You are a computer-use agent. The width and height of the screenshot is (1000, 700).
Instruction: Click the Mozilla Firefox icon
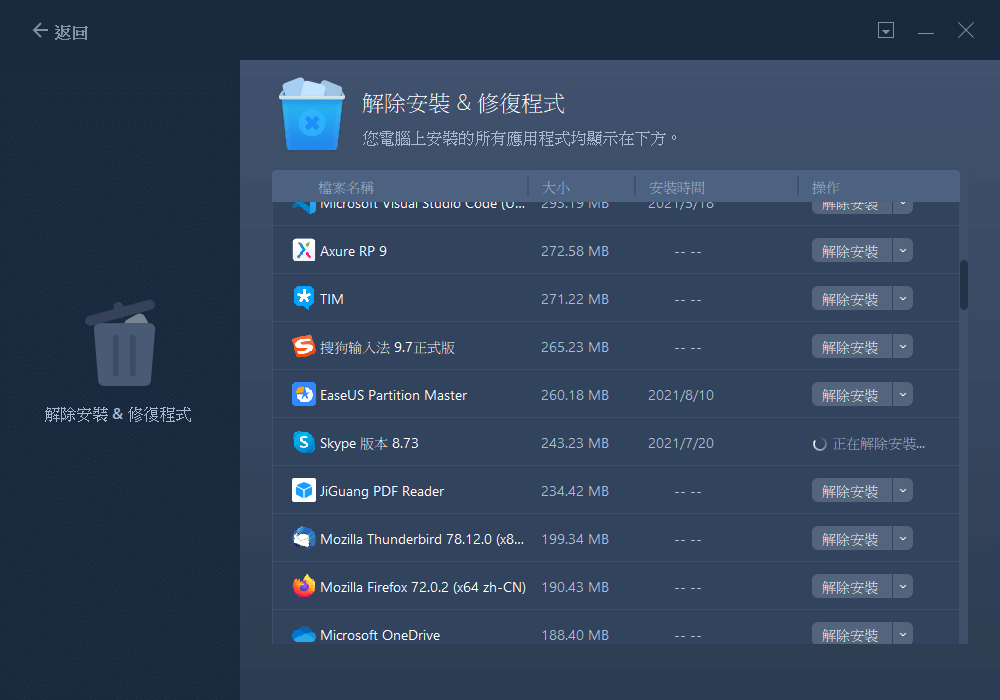click(x=303, y=586)
